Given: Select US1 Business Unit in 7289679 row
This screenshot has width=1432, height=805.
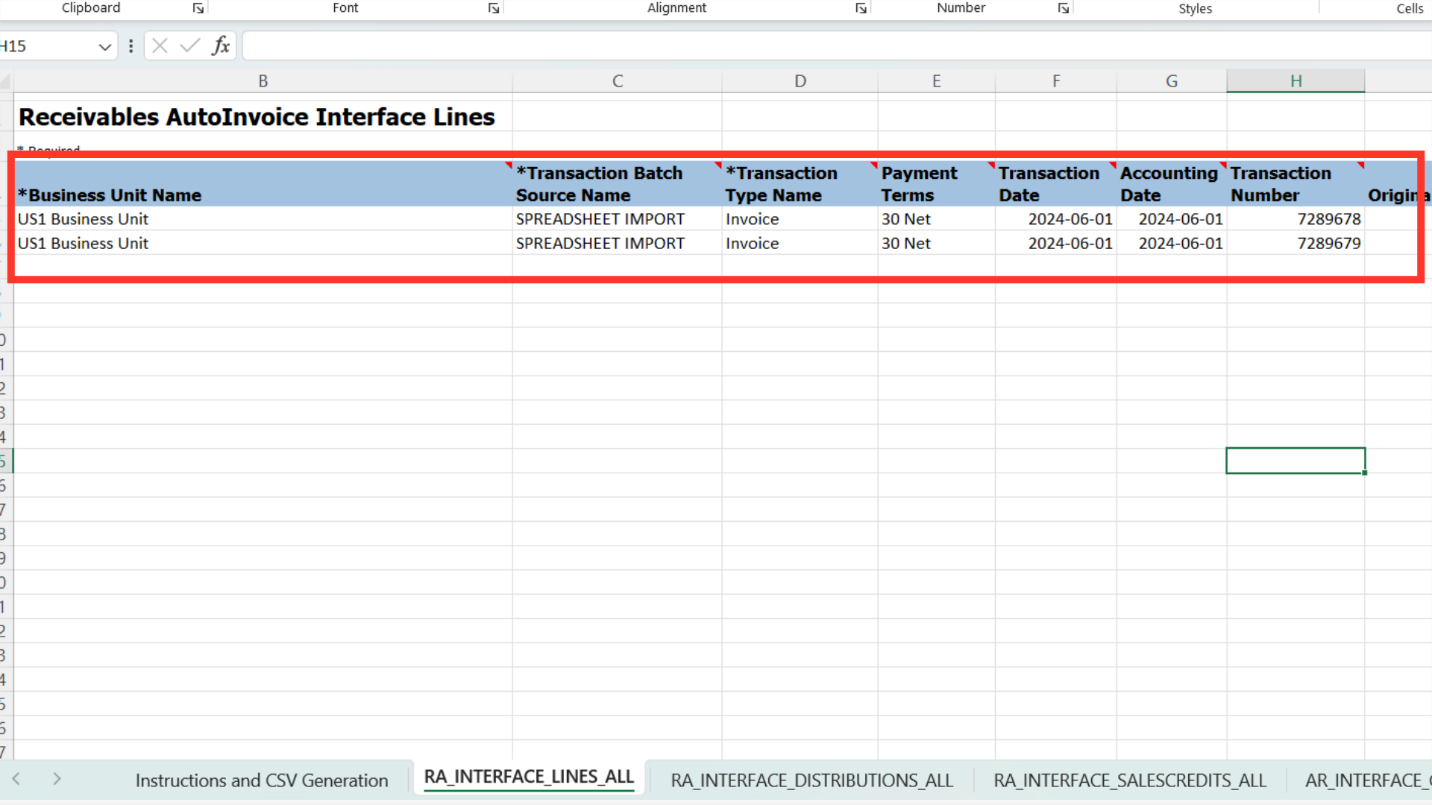Looking at the screenshot, I should point(263,243).
